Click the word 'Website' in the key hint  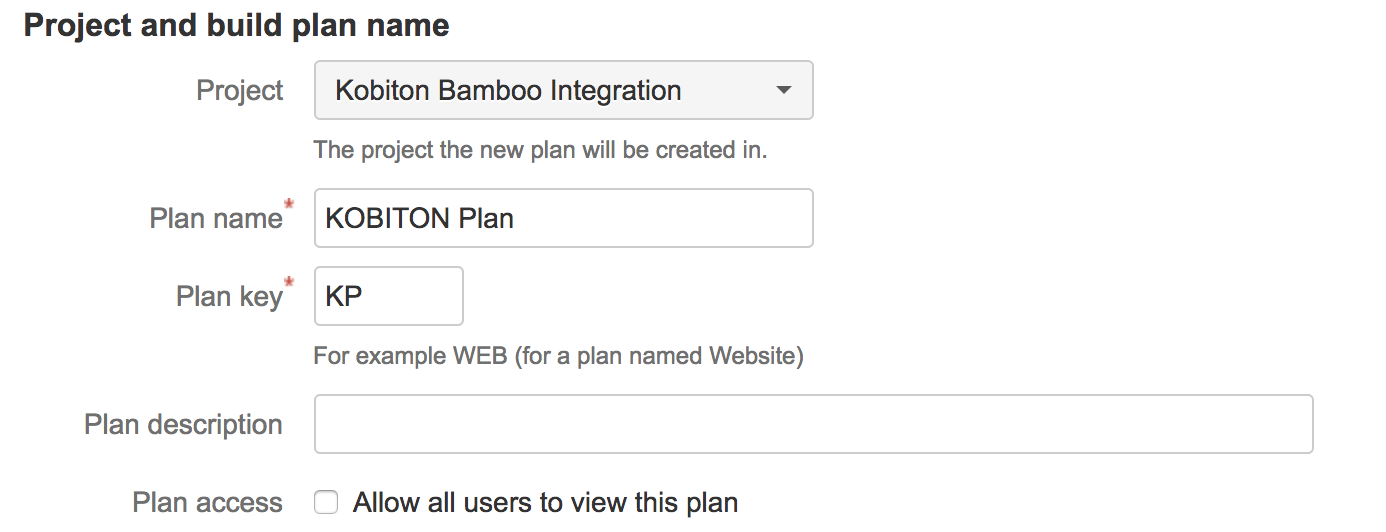click(753, 355)
